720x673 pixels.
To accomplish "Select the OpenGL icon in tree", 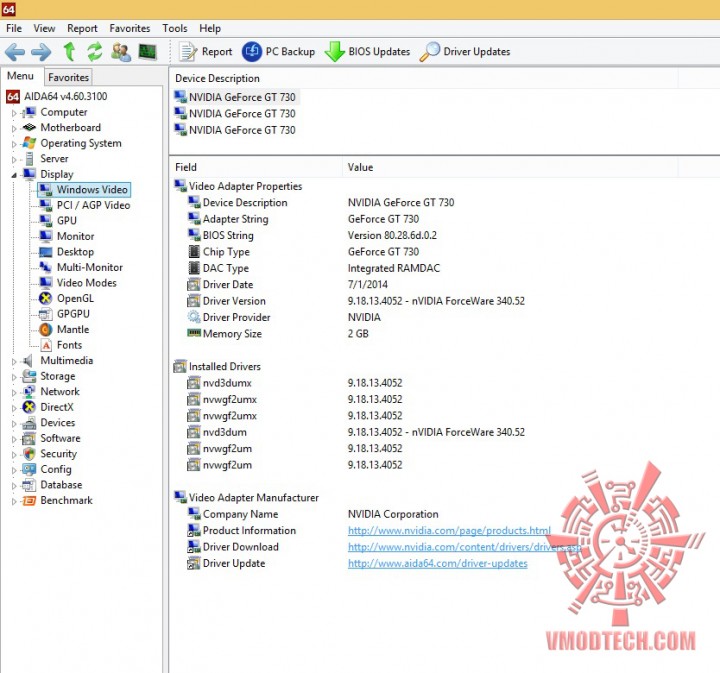I will tap(45, 298).
